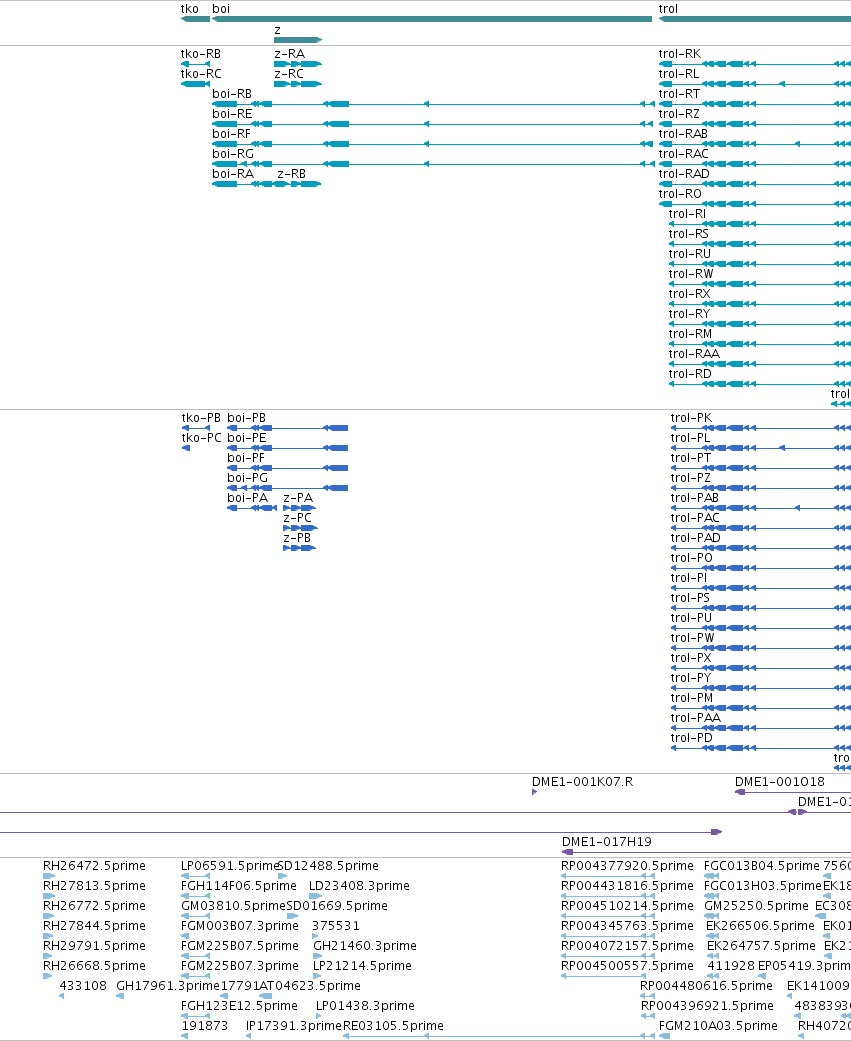Screen dimensions: 851x1041
Task: Select the trol-RAB transcript label
Action: coord(683,133)
